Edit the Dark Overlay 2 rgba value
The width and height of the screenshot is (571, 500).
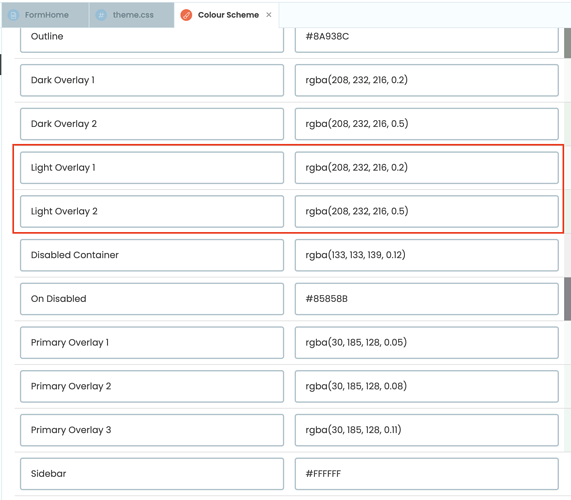pyautogui.click(x=426, y=124)
